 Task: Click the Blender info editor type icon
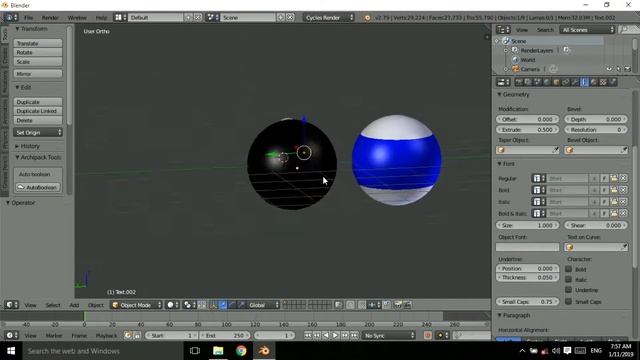pos(11,18)
